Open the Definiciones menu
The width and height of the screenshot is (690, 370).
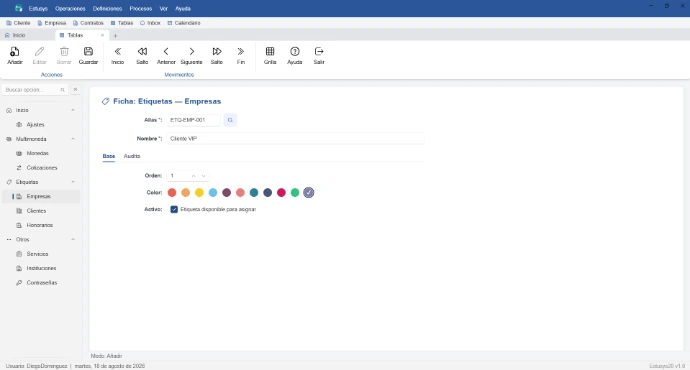pos(107,9)
